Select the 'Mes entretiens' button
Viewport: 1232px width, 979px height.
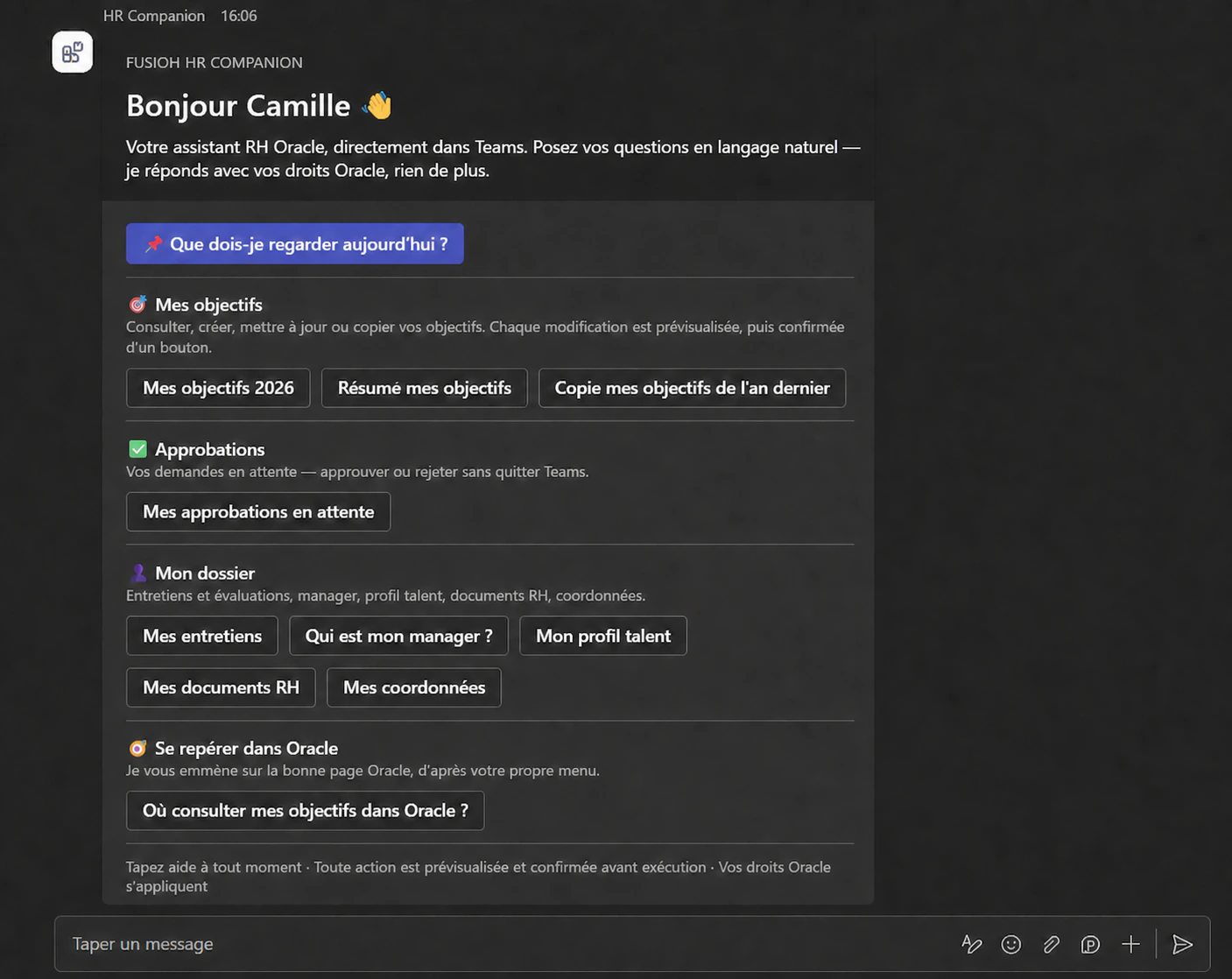tap(202, 636)
